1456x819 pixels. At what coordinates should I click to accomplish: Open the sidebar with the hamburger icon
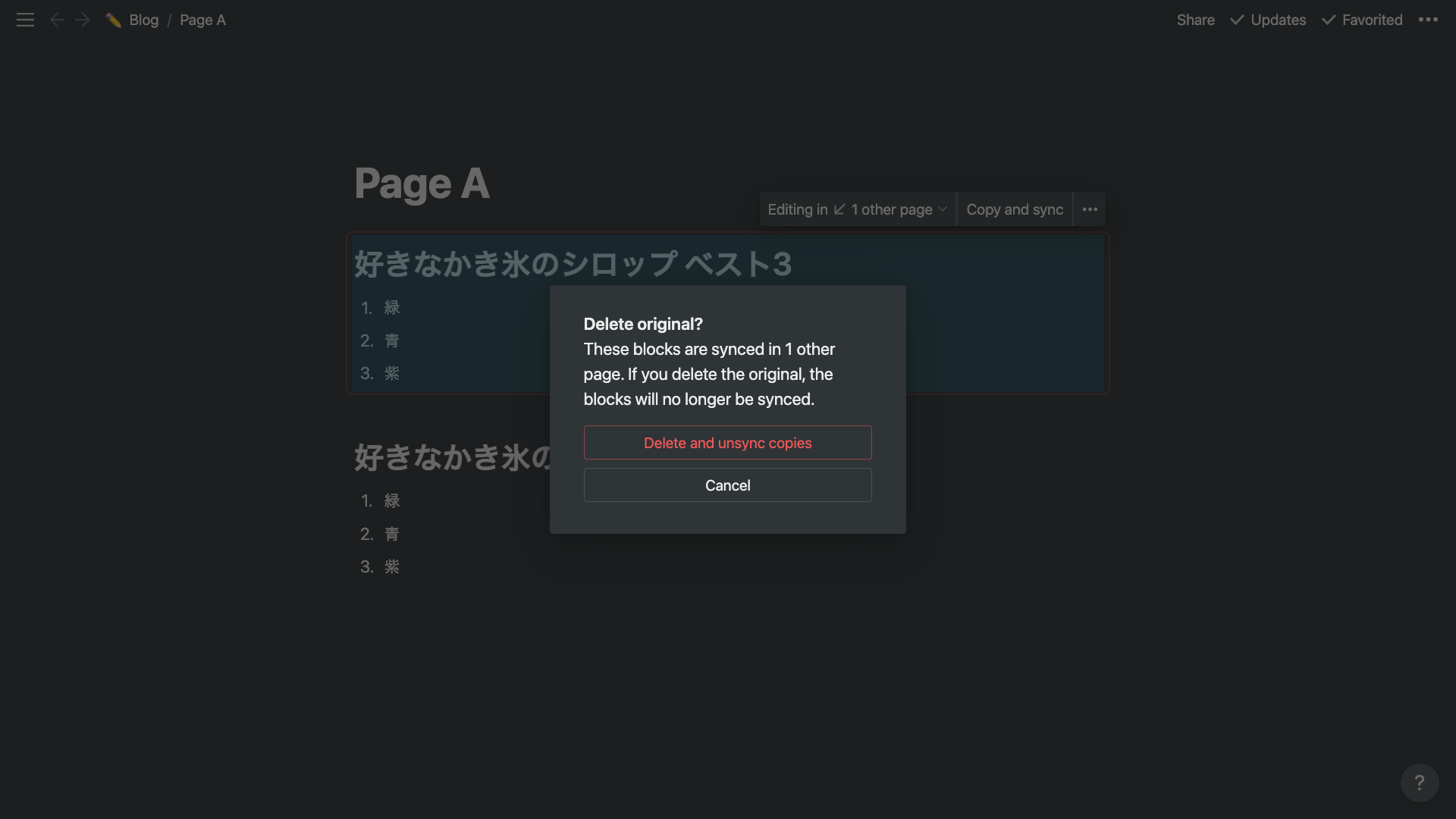tap(25, 20)
